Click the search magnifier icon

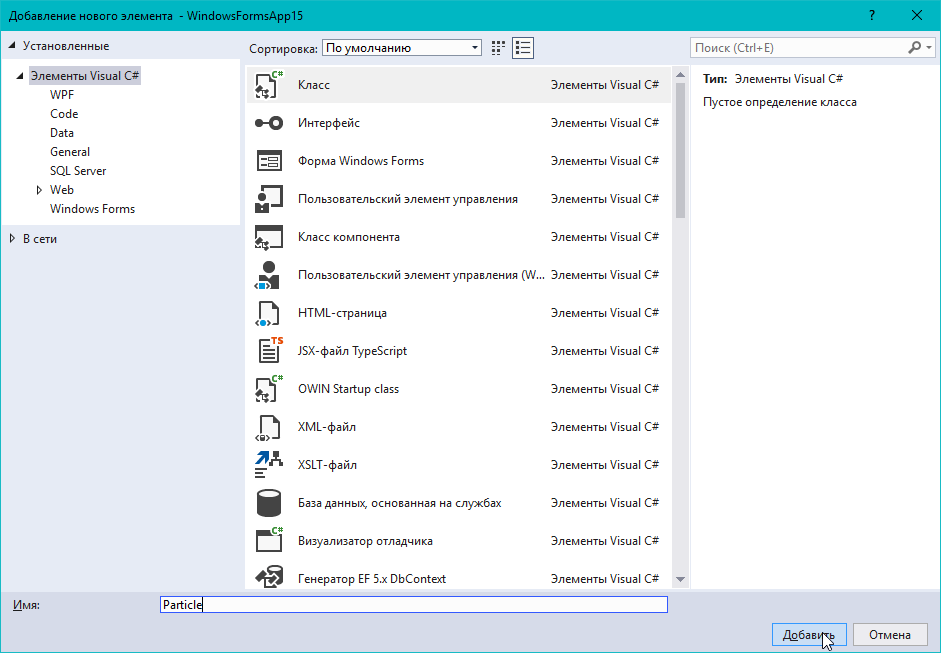pyautogui.click(x=915, y=47)
